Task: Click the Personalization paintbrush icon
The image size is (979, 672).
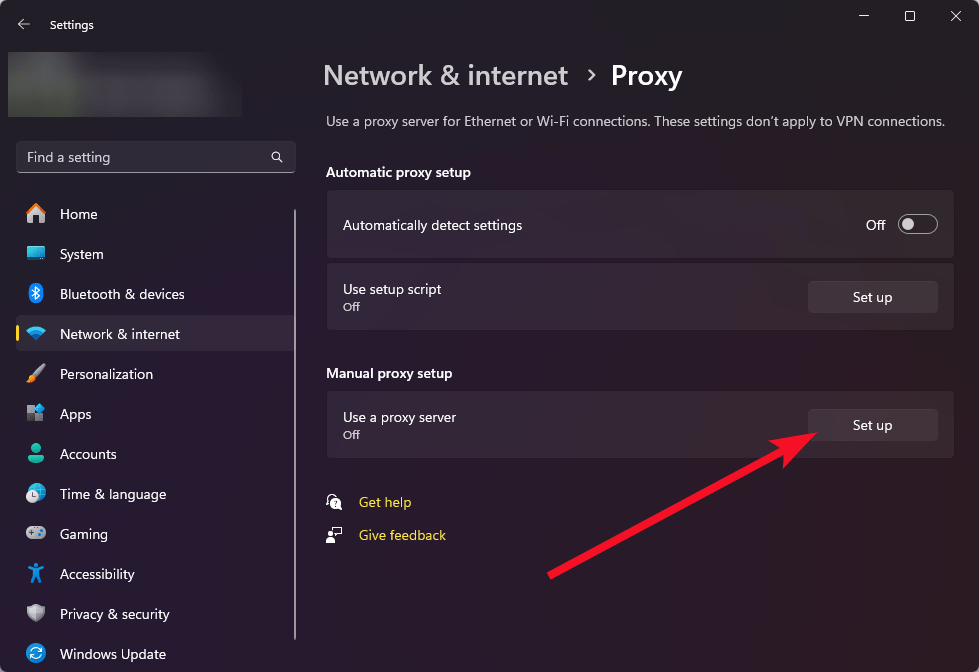Action: click(36, 374)
